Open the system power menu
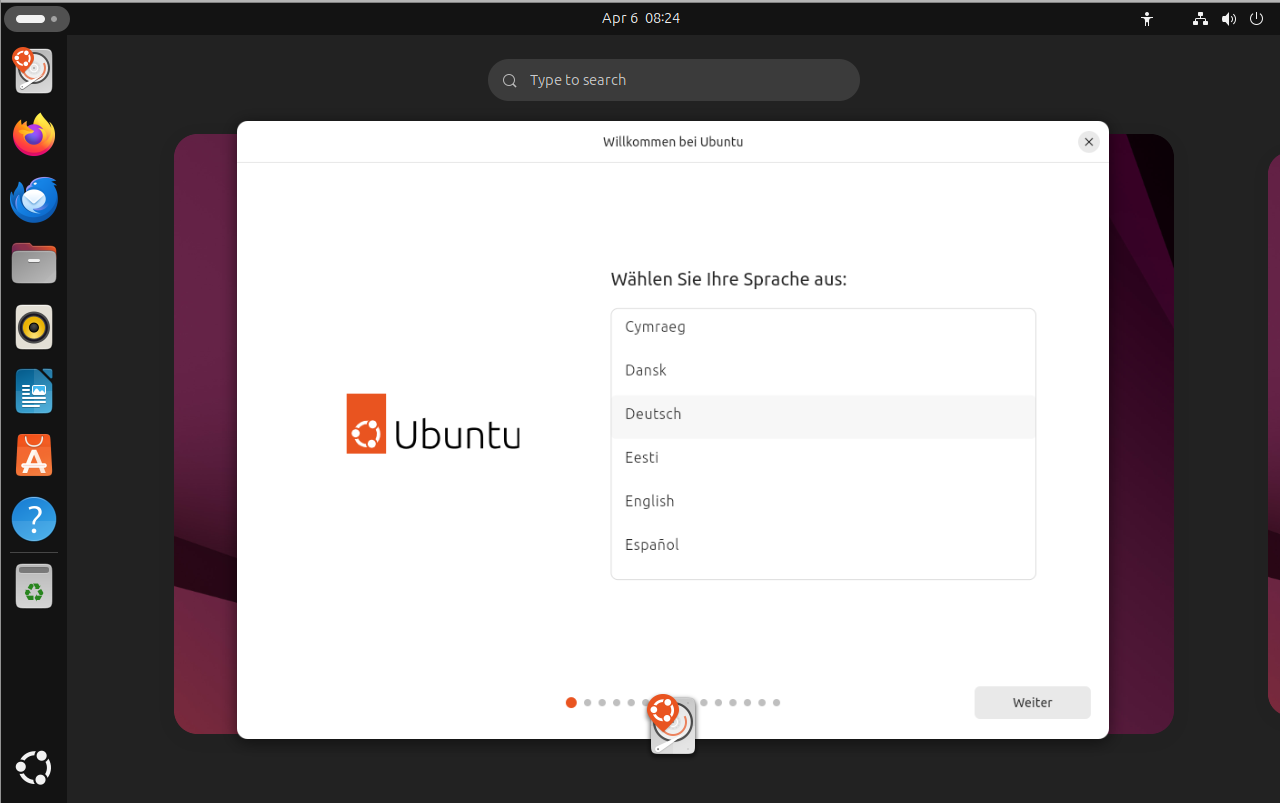 coord(1256,18)
